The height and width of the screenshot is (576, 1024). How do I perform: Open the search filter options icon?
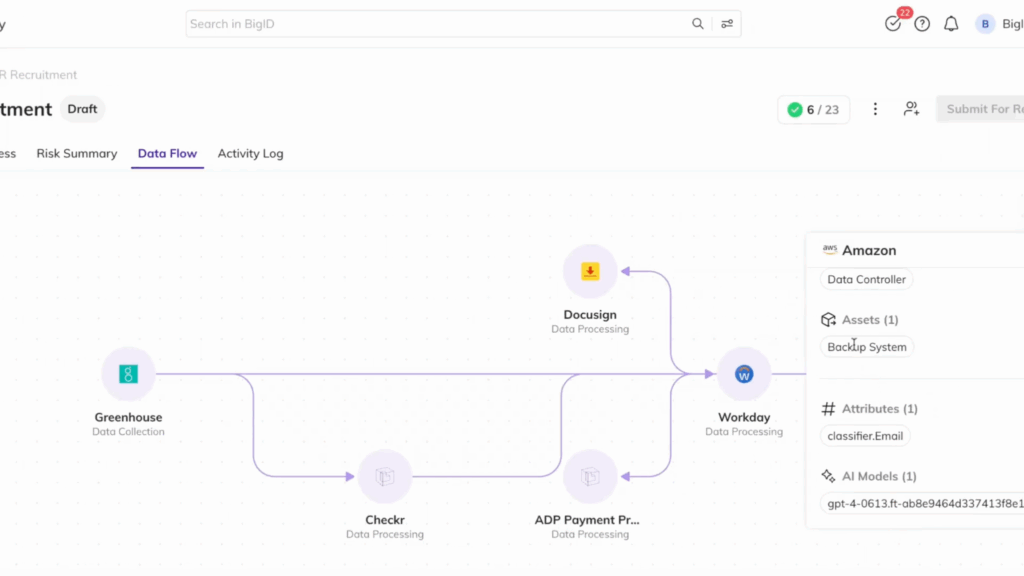[727, 24]
